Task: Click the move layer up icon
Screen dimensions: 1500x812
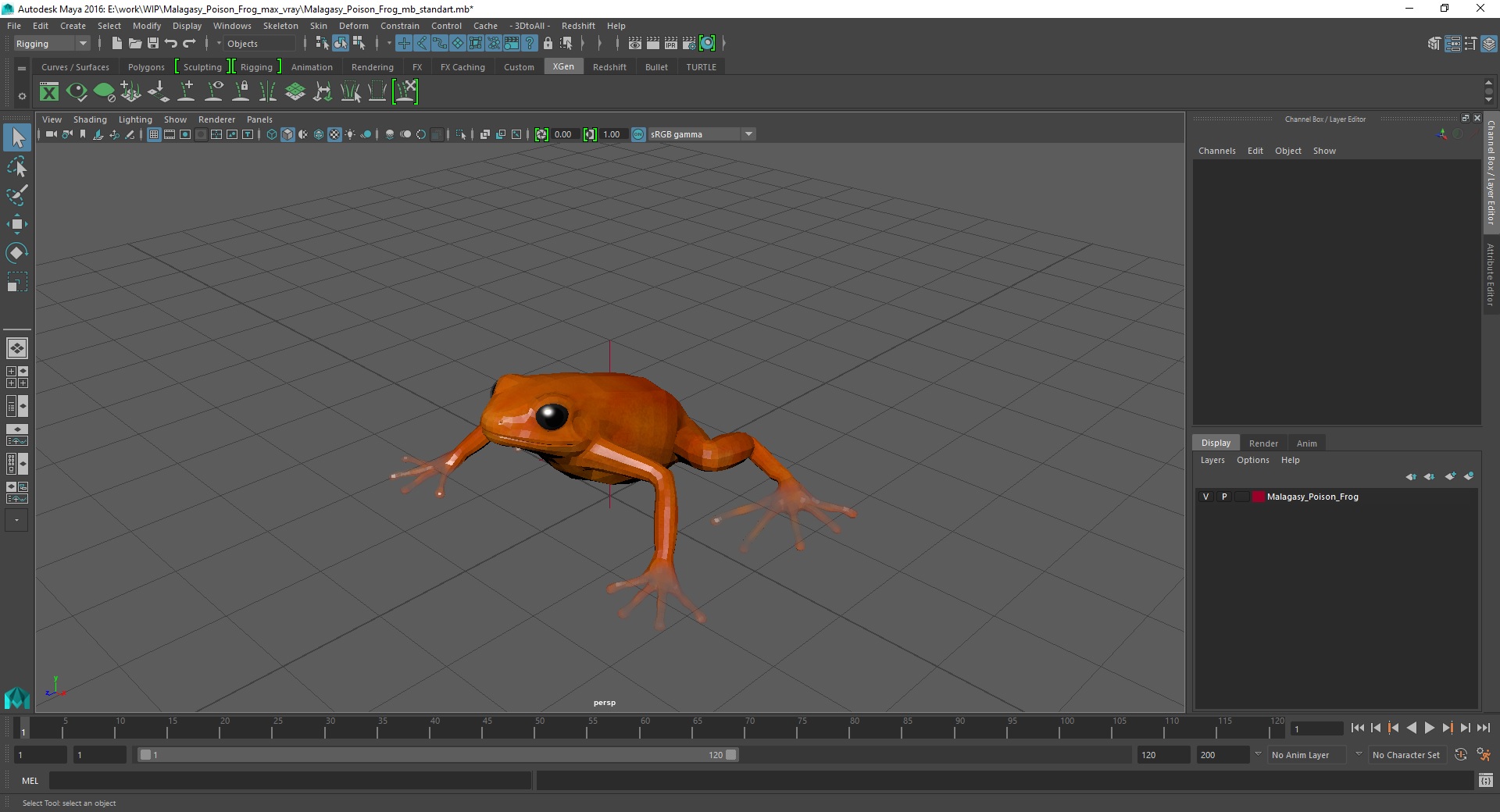Action: point(1411,476)
